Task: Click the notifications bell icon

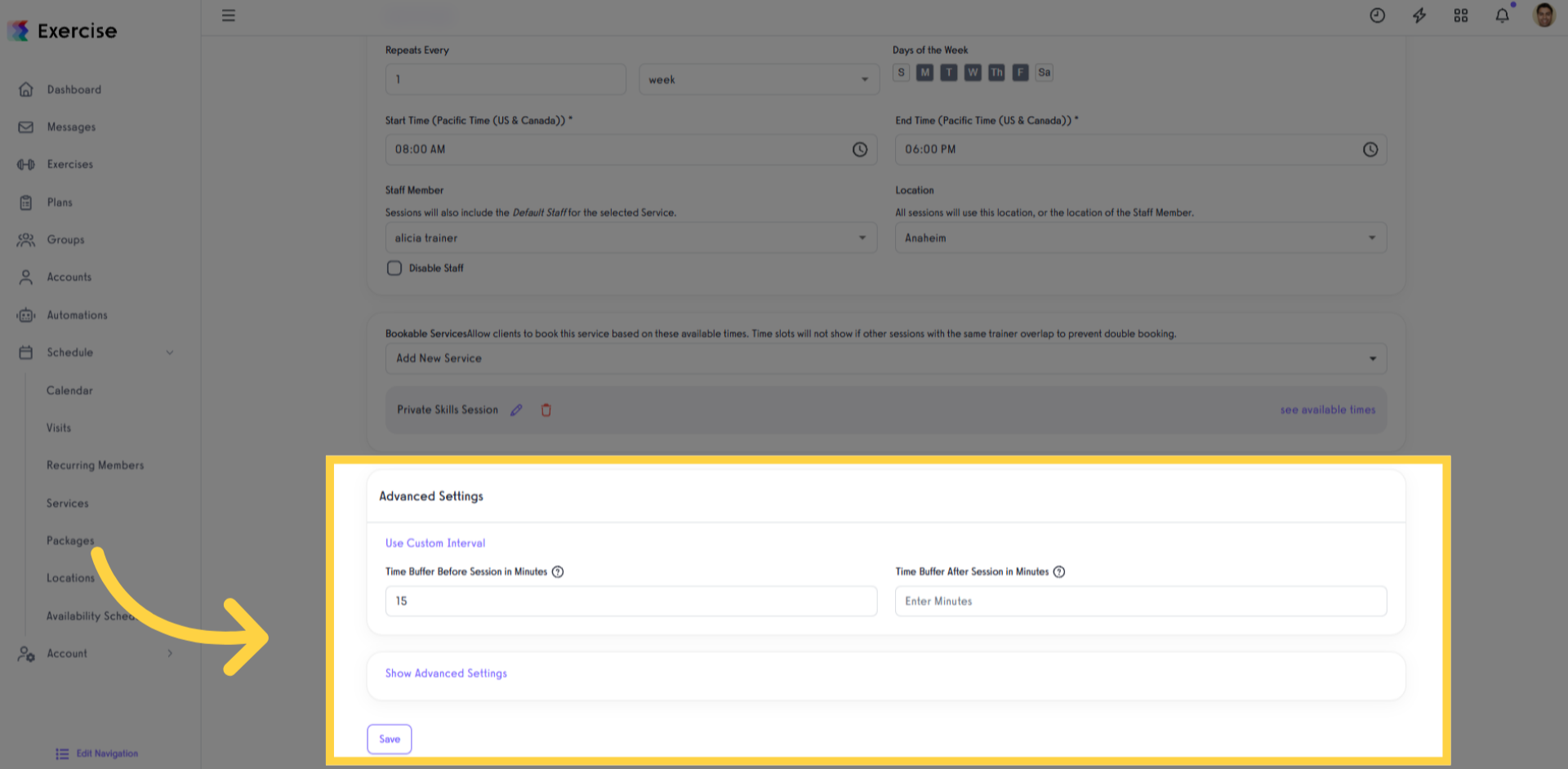Action: 1501,15
